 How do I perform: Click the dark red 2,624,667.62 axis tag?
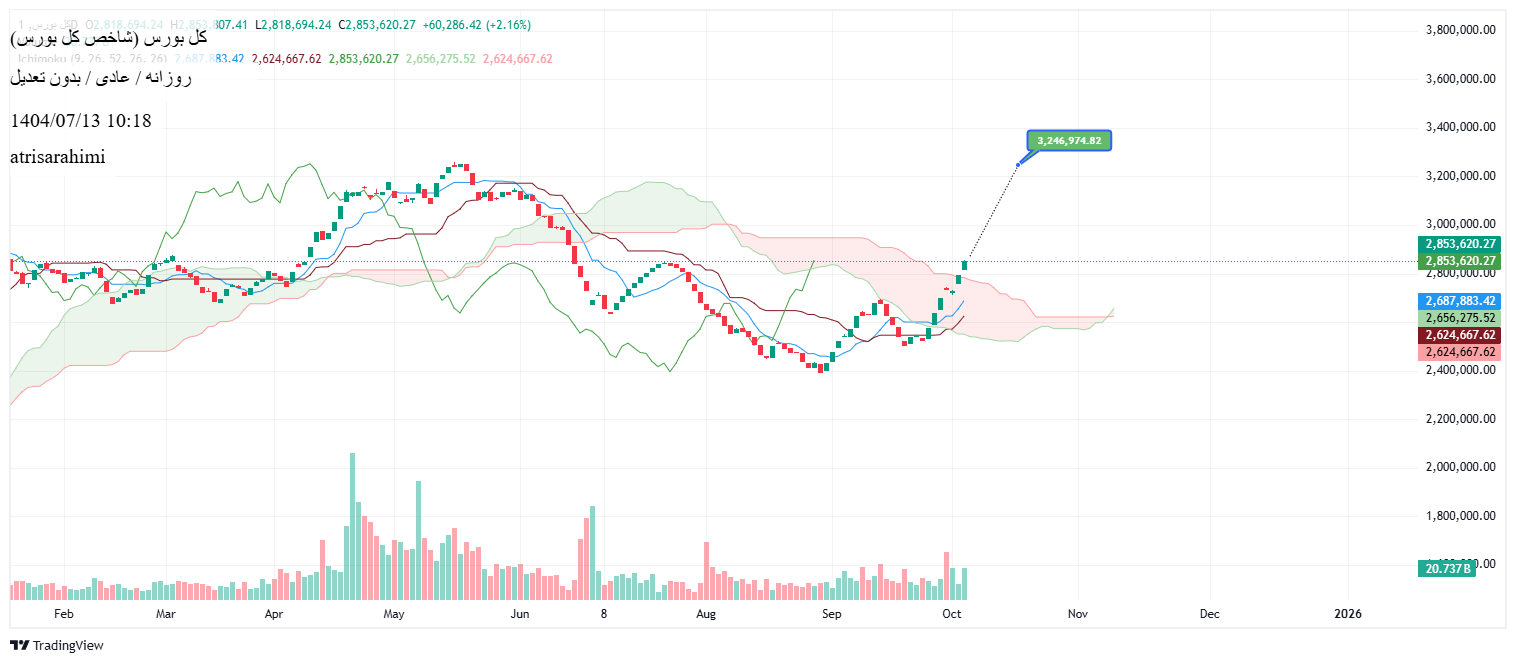click(x=1459, y=335)
